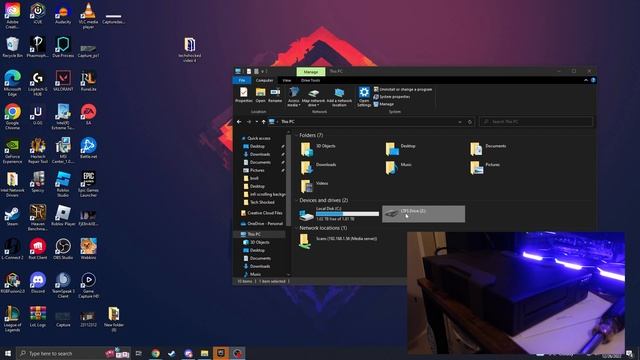Open the recent locations dropdown arrow
The image size is (640, 360).
tap(256, 122)
